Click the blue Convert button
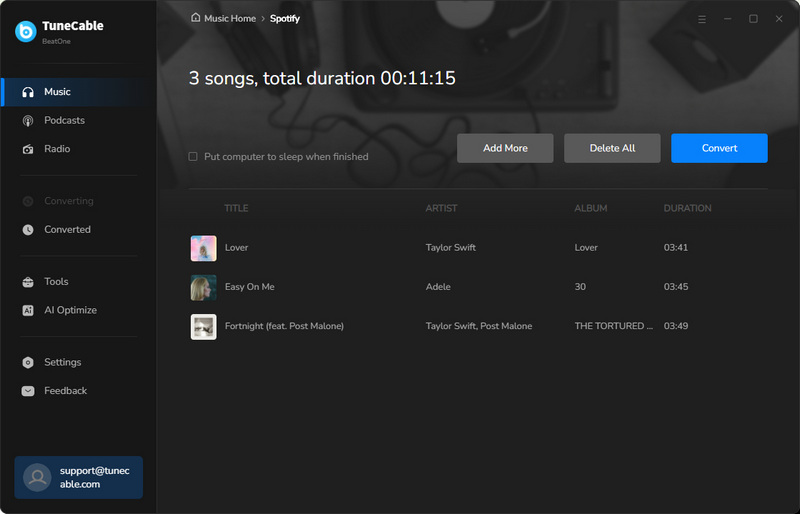Screen dimensions: 800x514 pyautogui.click(x=719, y=148)
